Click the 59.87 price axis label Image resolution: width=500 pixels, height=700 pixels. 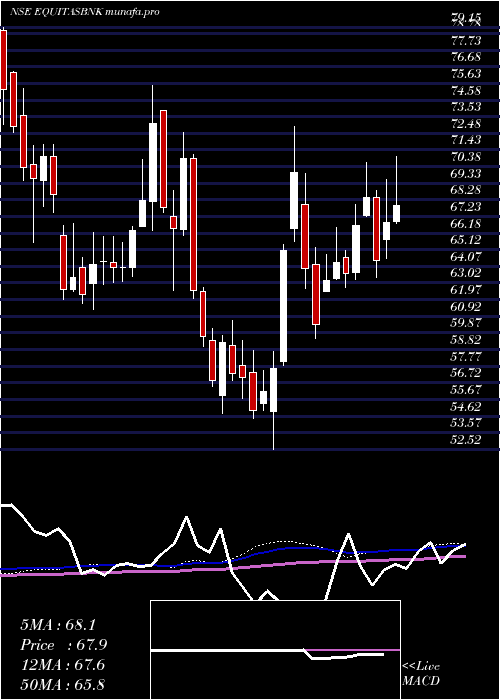[x=466, y=323]
